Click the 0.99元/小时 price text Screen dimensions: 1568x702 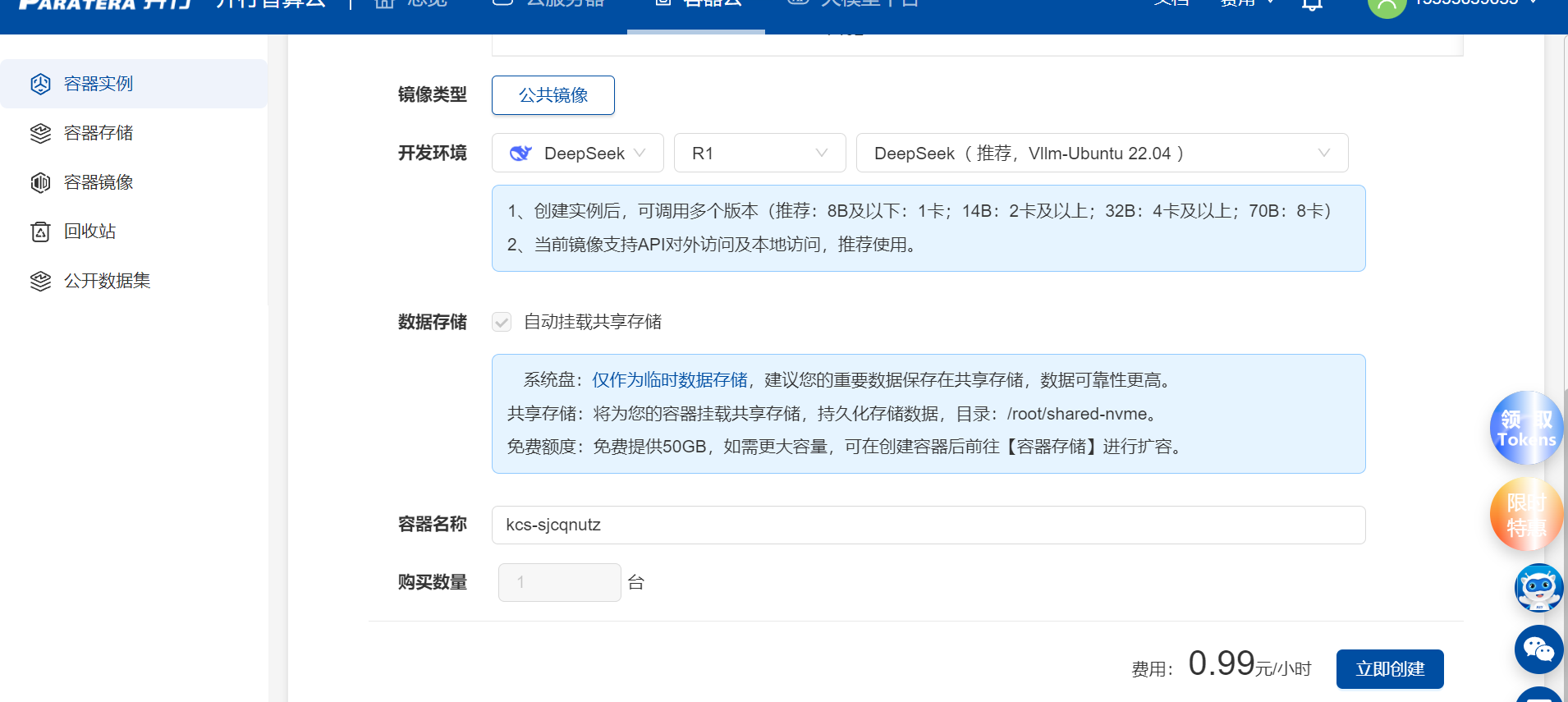1249,663
